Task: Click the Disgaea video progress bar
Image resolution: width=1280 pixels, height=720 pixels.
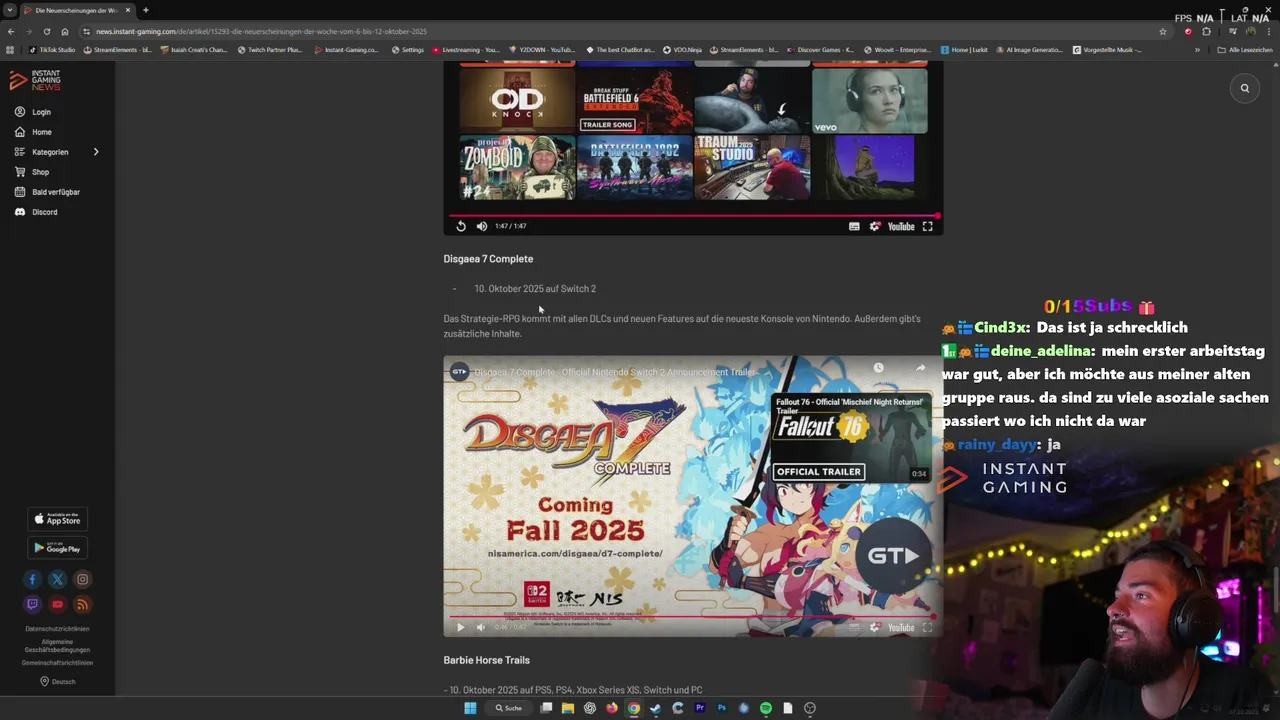Action: (x=693, y=616)
